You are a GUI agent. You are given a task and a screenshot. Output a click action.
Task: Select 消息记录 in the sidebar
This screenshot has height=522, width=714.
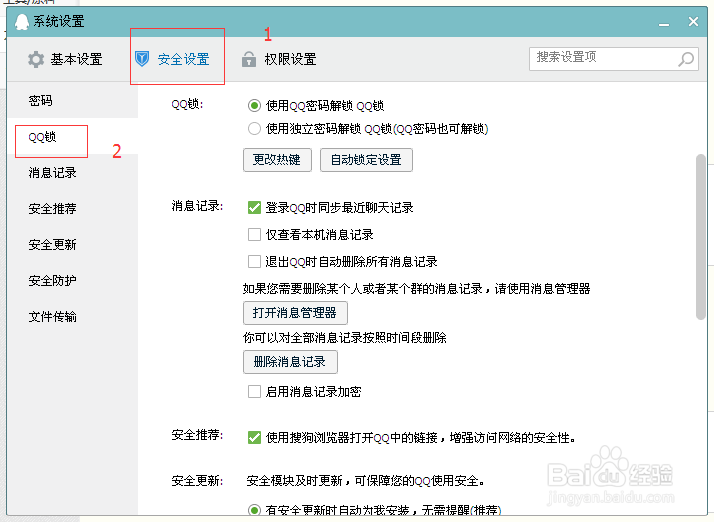click(x=72, y=173)
